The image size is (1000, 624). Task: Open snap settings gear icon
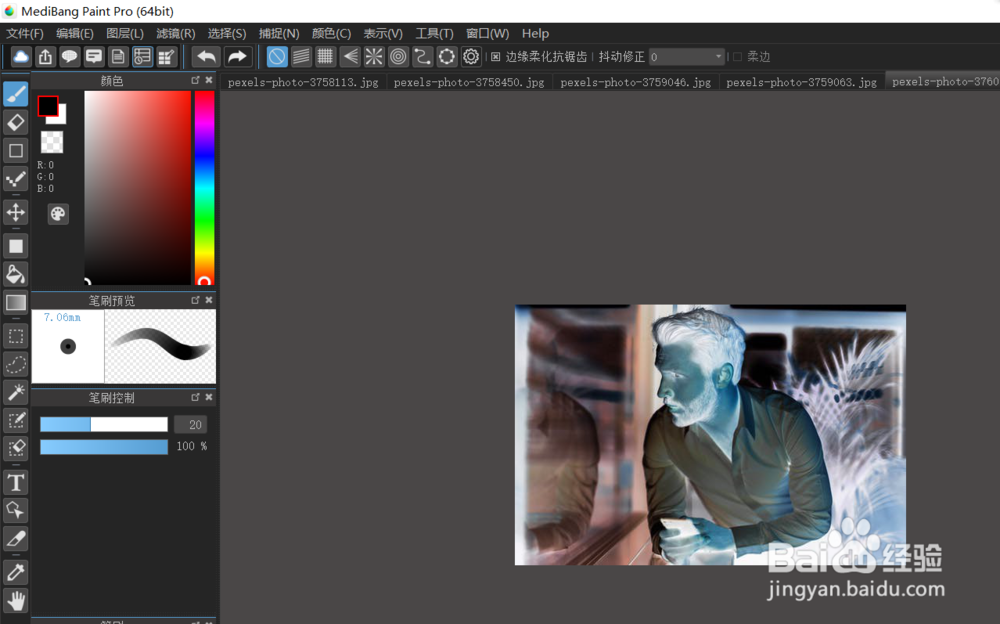[x=471, y=57]
